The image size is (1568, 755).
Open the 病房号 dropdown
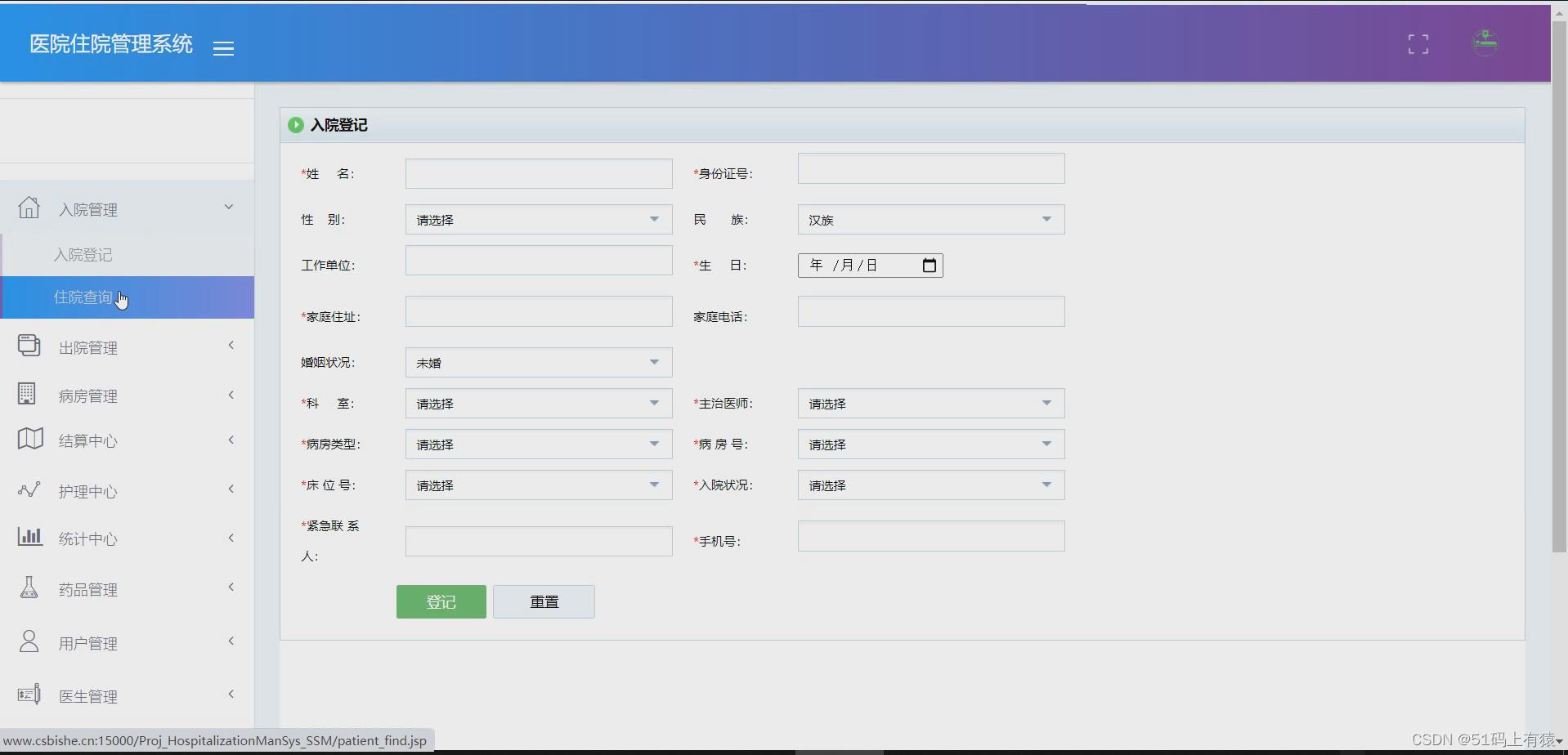pos(931,444)
